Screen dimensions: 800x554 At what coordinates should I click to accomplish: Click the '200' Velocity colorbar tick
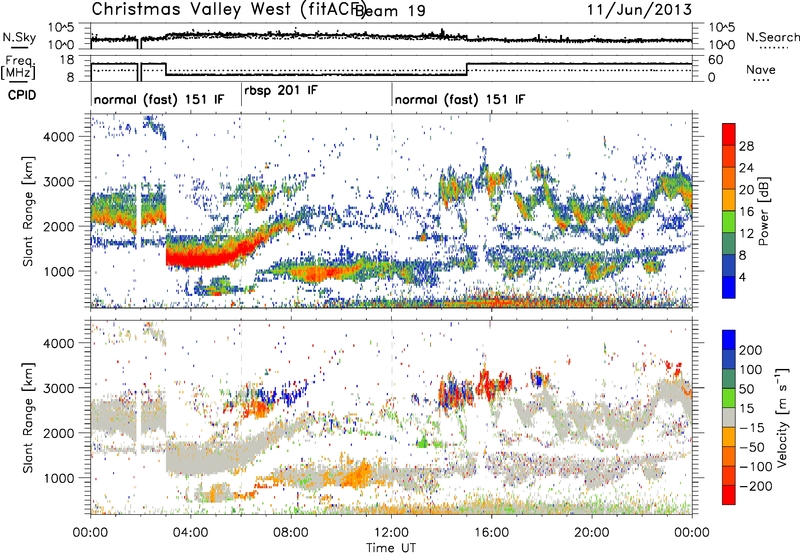[x=751, y=350]
